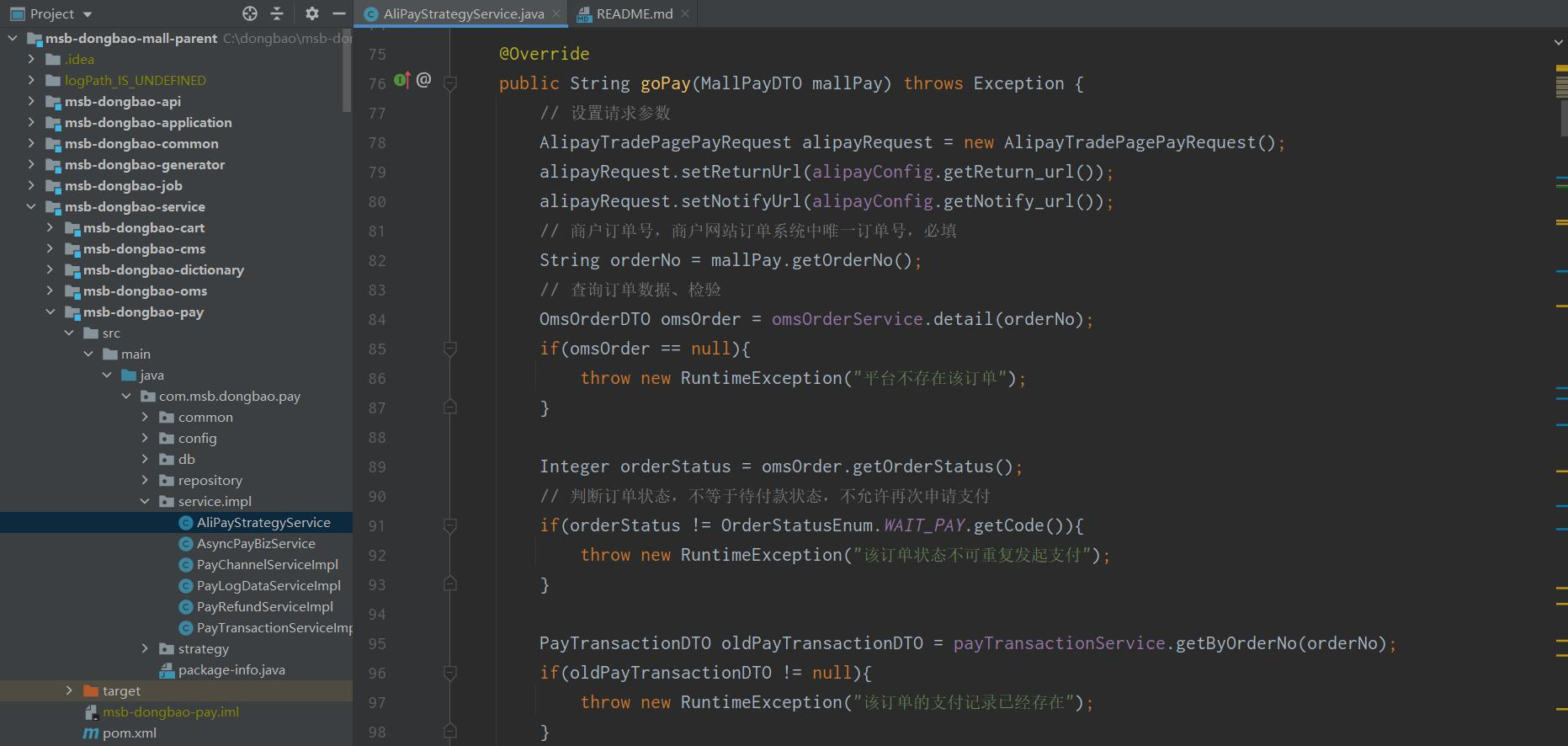Close the AliPayStrategyService.java tab
This screenshot has width=1568, height=746.
pyautogui.click(x=557, y=13)
